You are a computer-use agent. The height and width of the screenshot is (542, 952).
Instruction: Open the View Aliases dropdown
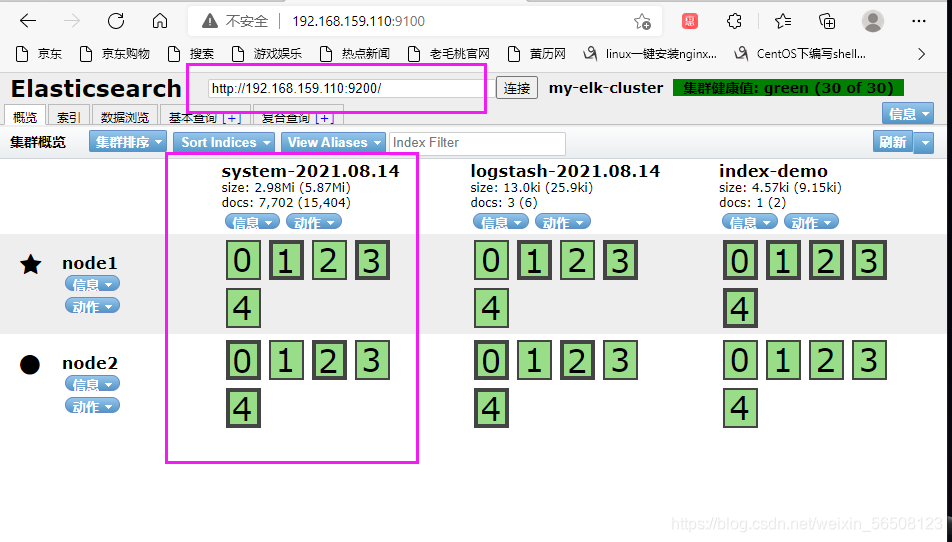click(x=333, y=142)
